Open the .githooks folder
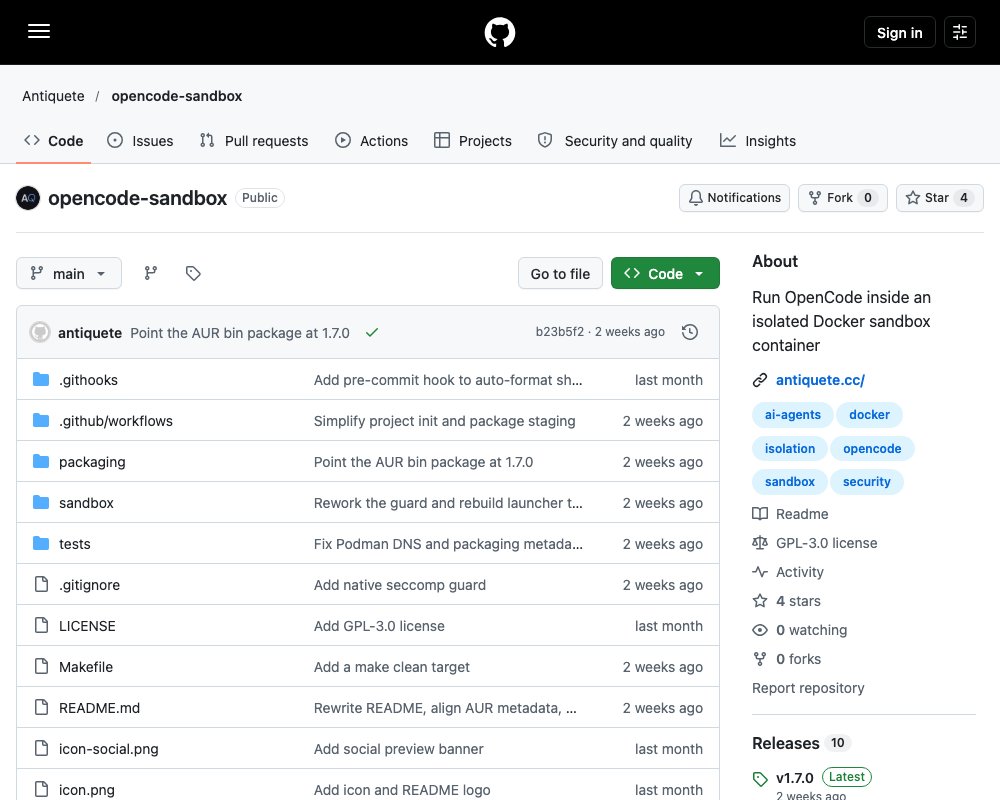Screen dimensions: 1000x800 pyautogui.click(x=89, y=380)
